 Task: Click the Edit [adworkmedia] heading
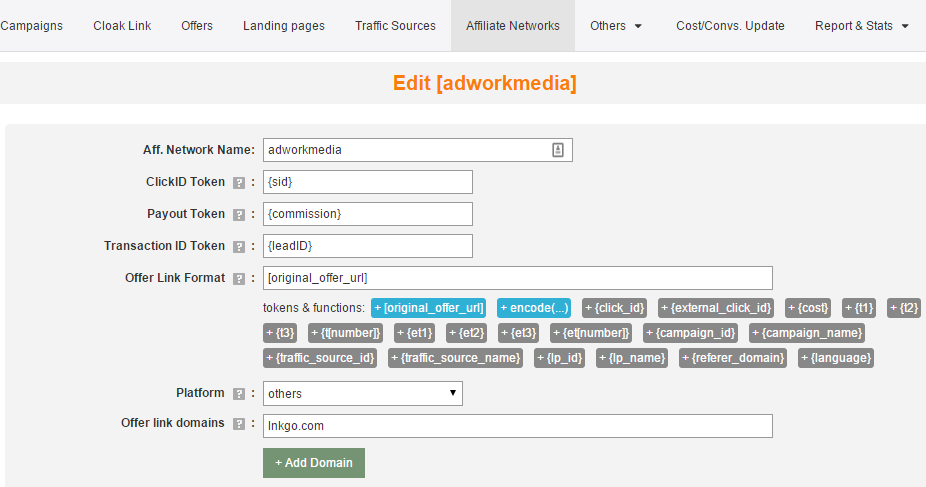(484, 83)
